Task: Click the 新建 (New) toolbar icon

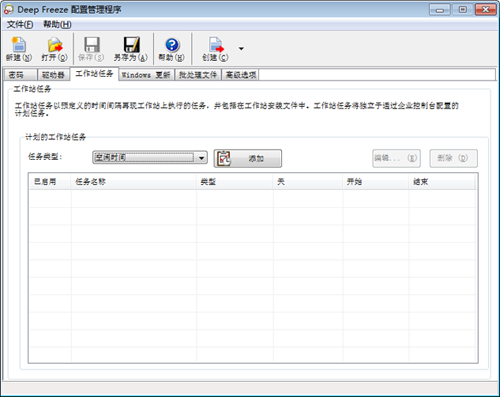Action: [19, 49]
